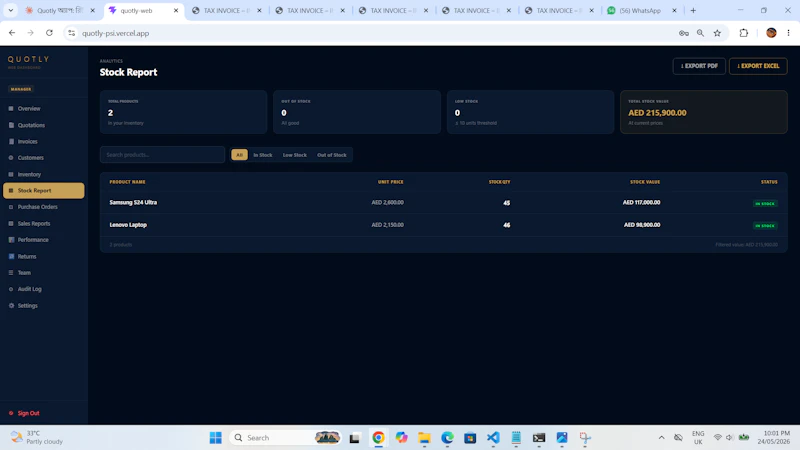The image size is (800, 450).
Task: Open the Chrome profile avatar
Action: 771,33
